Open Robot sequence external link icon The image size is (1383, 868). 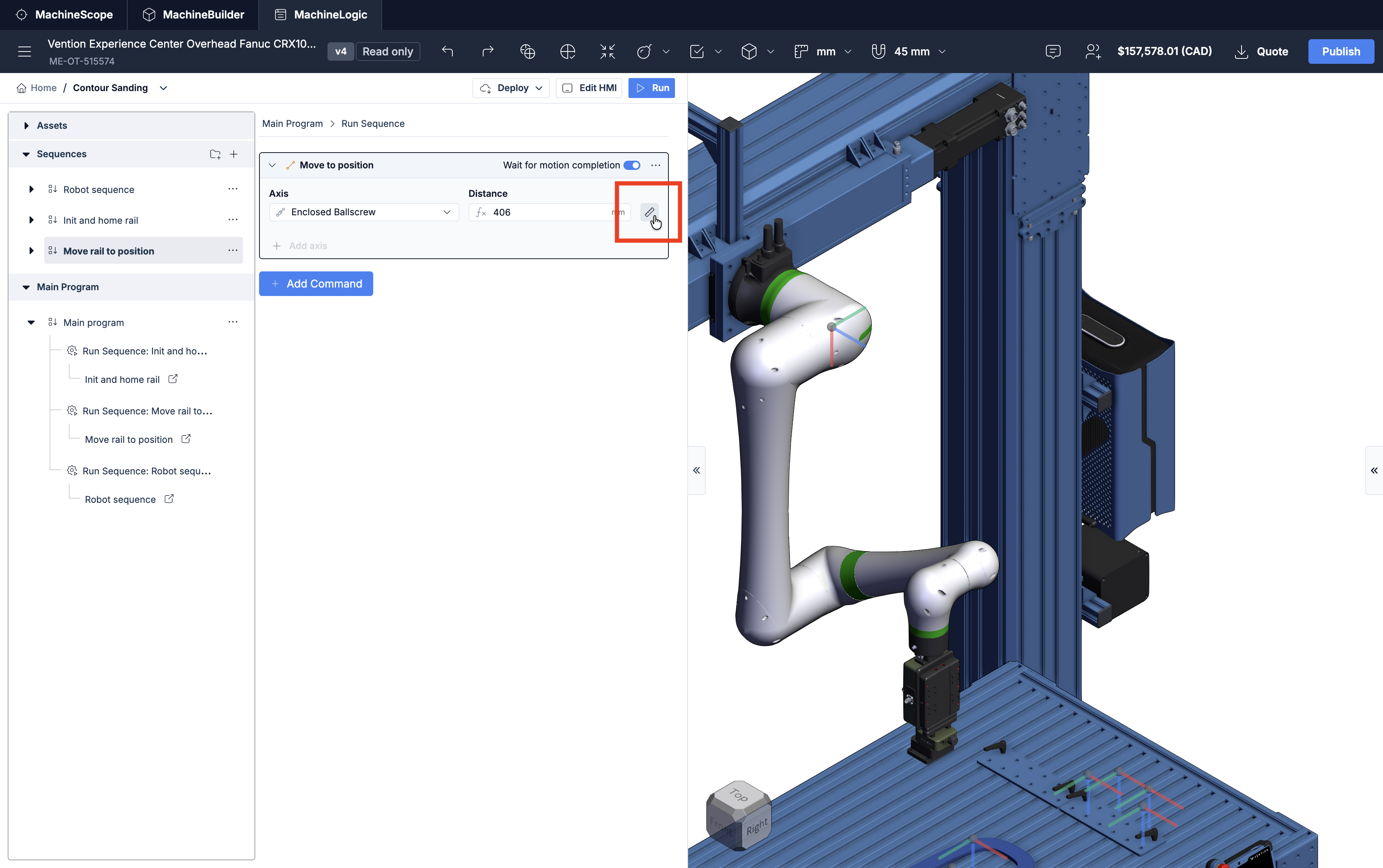[x=169, y=499]
